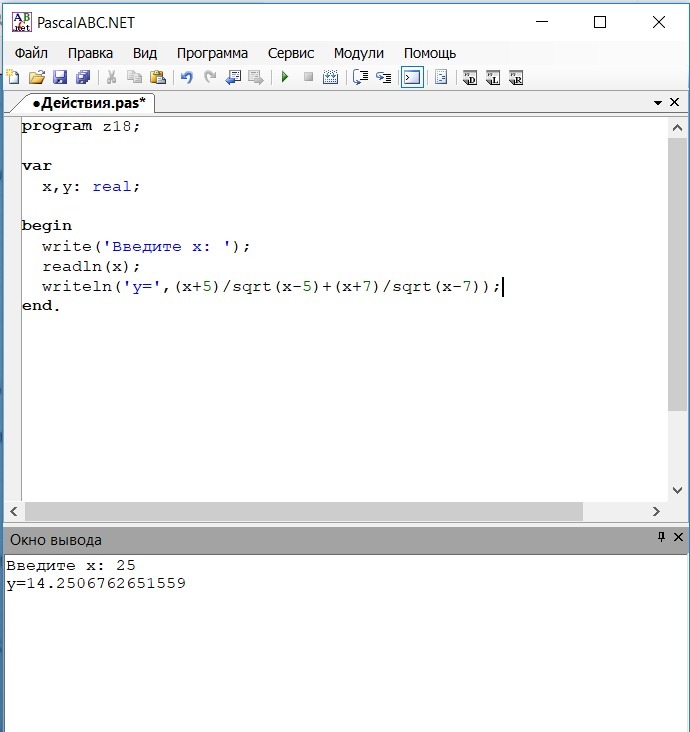The width and height of the screenshot is (690, 732).
Task: Click the editor scroll up arrow
Action: [x=677, y=128]
